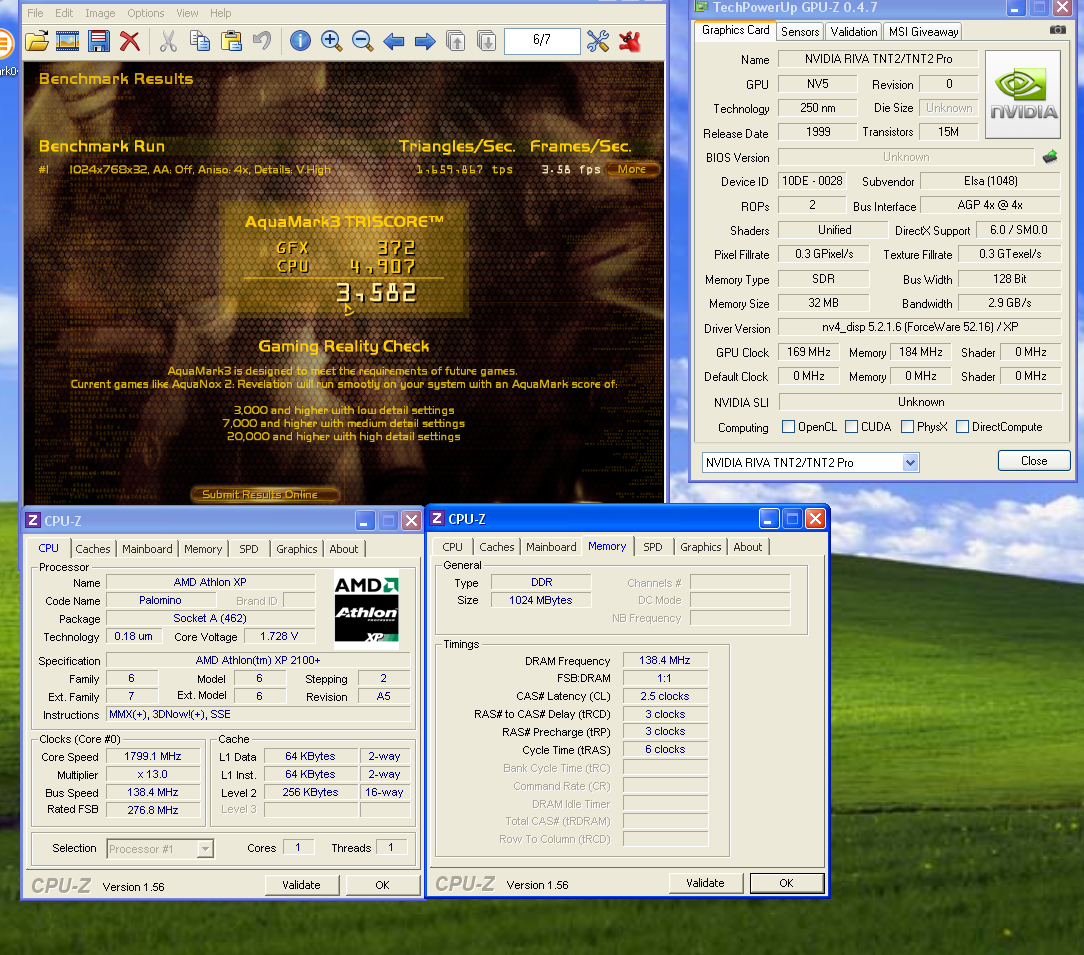Go to previous image with left arrow

pyautogui.click(x=393, y=41)
